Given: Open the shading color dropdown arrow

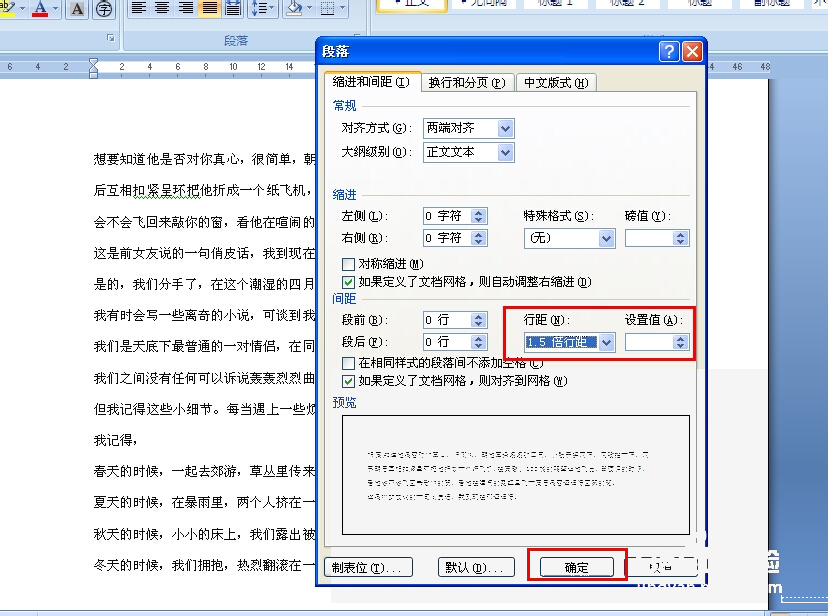Looking at the screenshot, I should pos(309,8).
